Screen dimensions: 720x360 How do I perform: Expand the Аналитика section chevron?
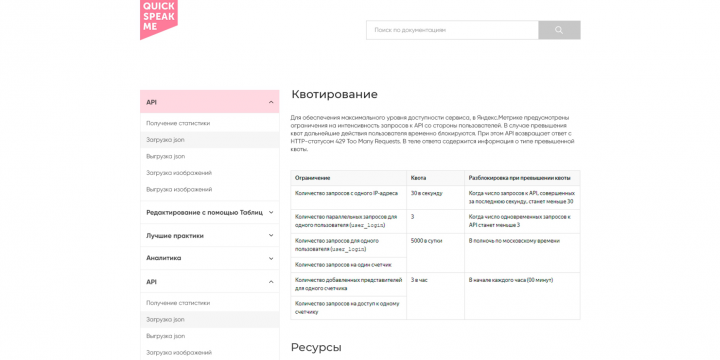tap(271, 259)
